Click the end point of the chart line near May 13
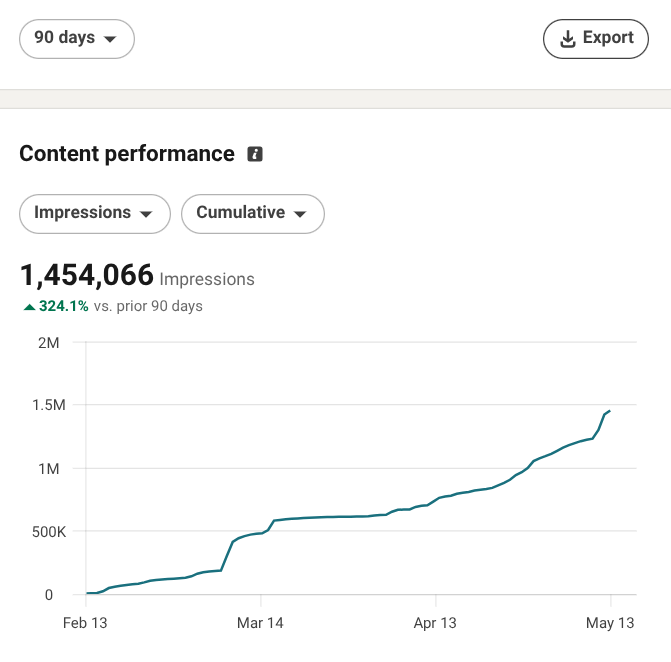Viewport: 671px width, 662px height. click(609, 411)
